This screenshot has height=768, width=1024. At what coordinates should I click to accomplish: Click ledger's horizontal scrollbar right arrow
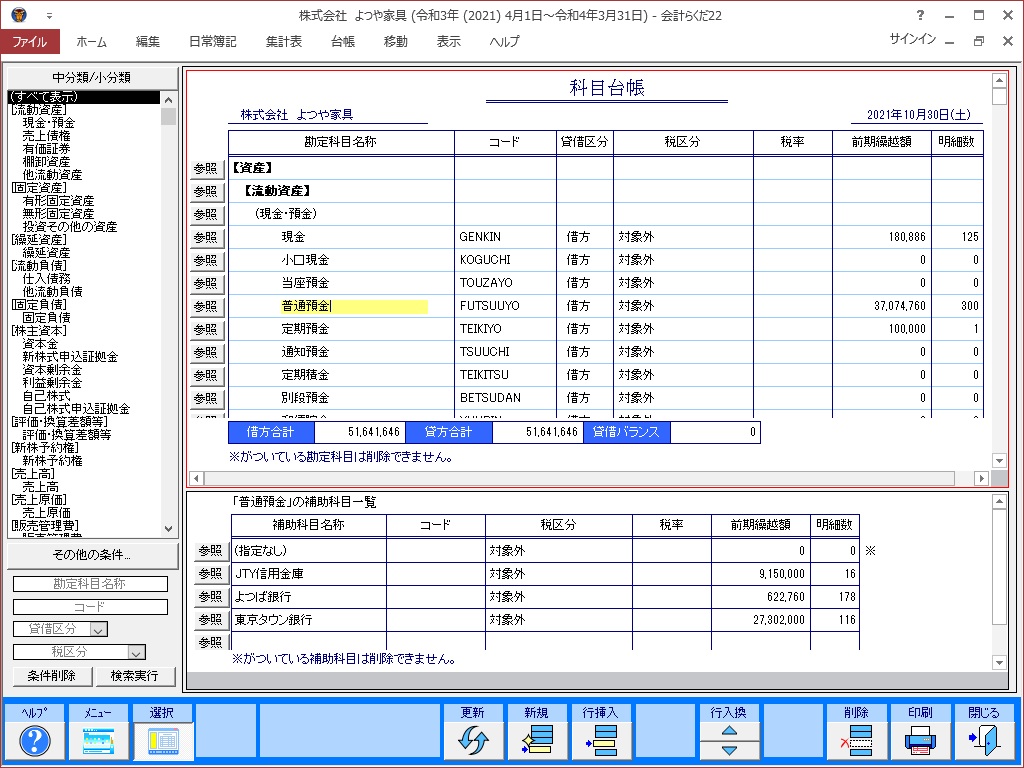[981, 478]
